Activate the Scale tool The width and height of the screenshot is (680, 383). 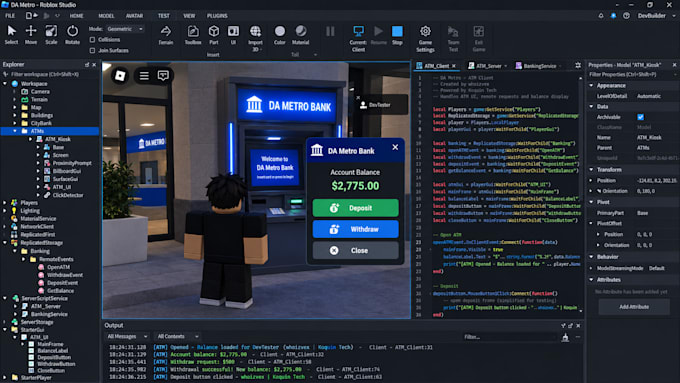(x=51, y=34)
